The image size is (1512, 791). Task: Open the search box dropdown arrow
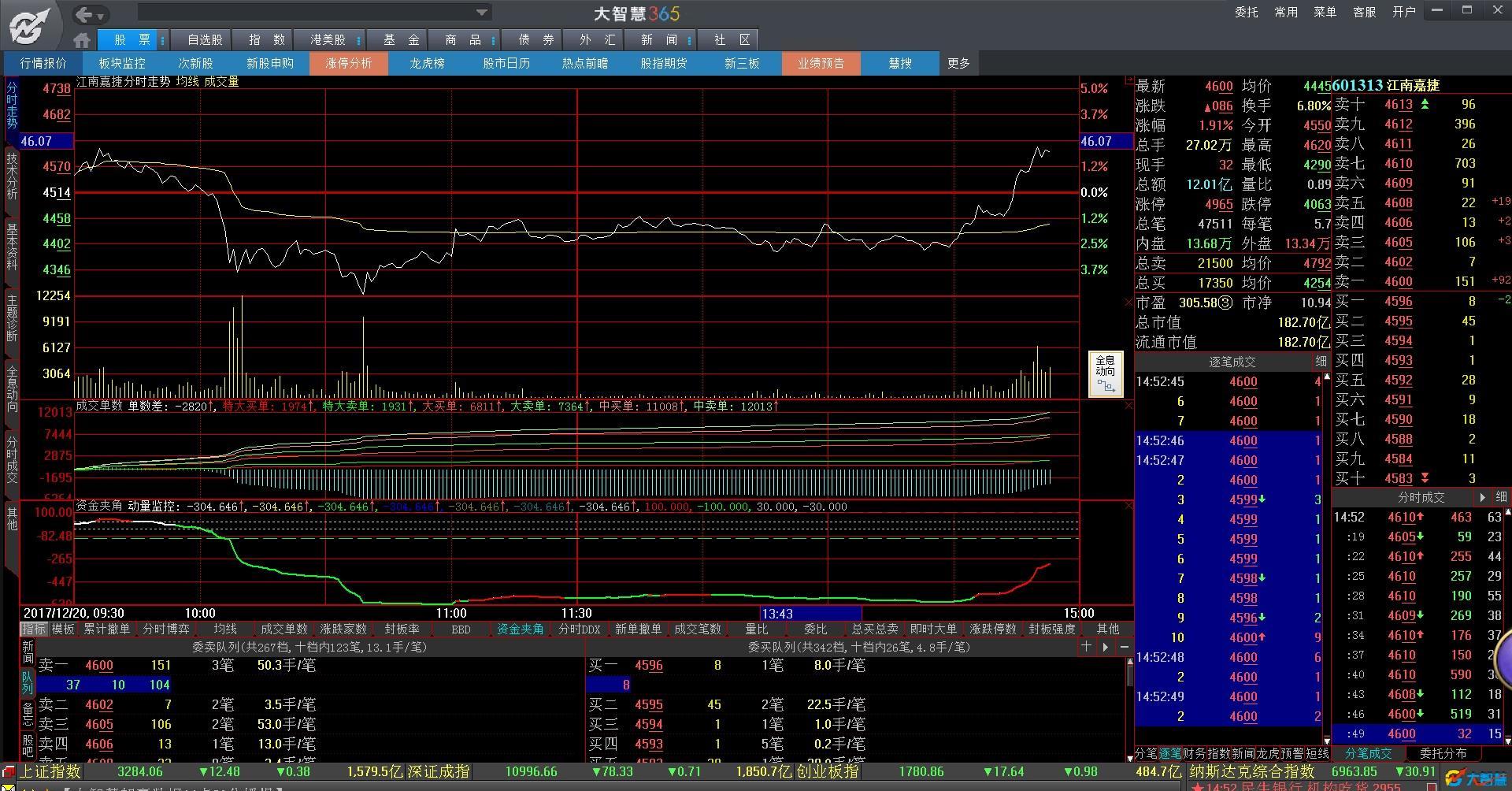[x=482, y=13]
